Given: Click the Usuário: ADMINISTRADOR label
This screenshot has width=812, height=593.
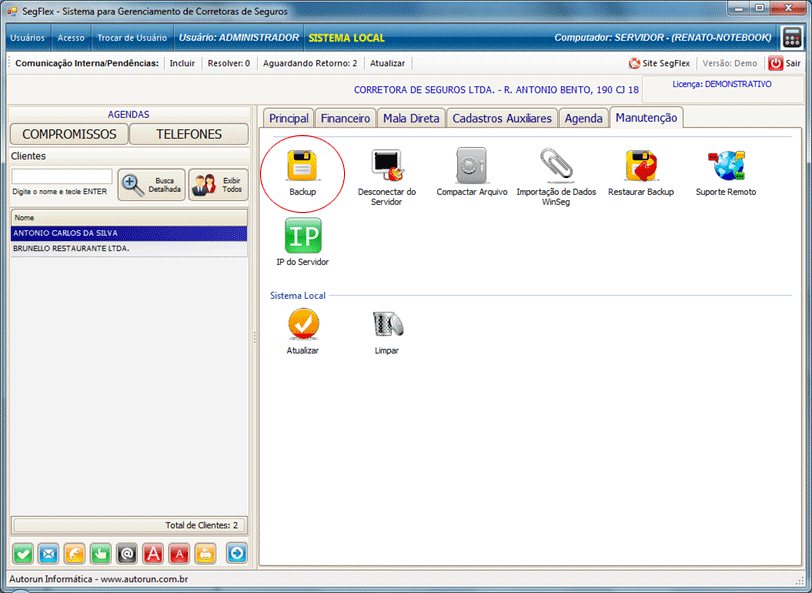Looking at the screenshot, I should (239, 38).
